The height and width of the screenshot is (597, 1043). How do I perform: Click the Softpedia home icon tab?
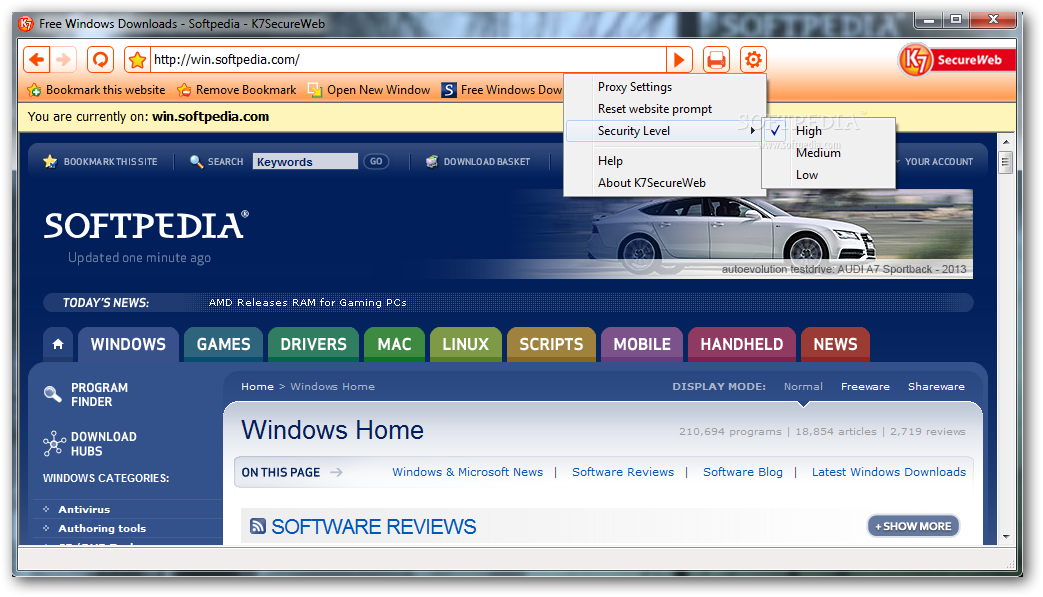click(x=58, y=344)
